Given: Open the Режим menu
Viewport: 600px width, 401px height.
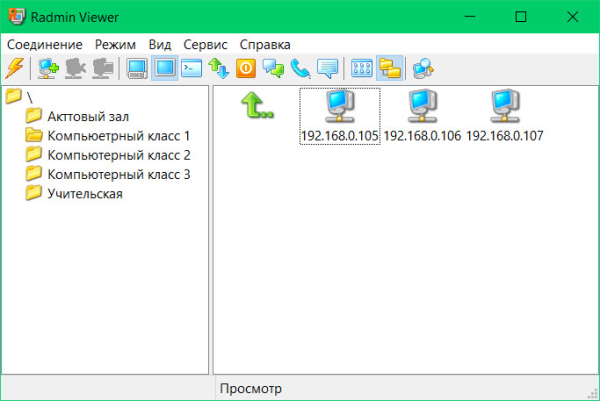Looking at the screenshot, I should click(x=116, y=45).
